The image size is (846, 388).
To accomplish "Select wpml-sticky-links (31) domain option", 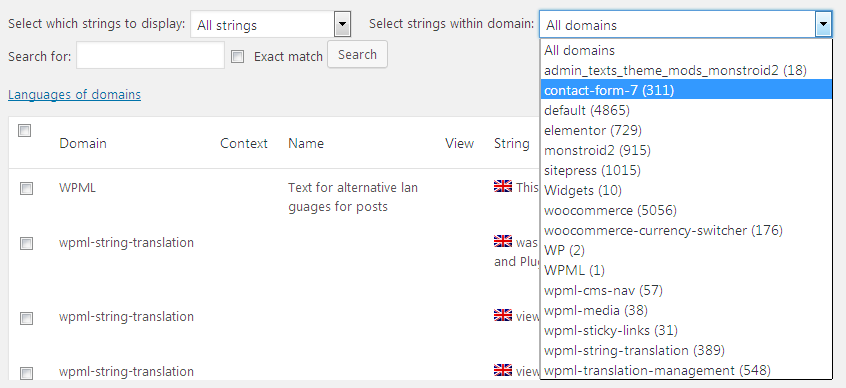I will (686, 330).
